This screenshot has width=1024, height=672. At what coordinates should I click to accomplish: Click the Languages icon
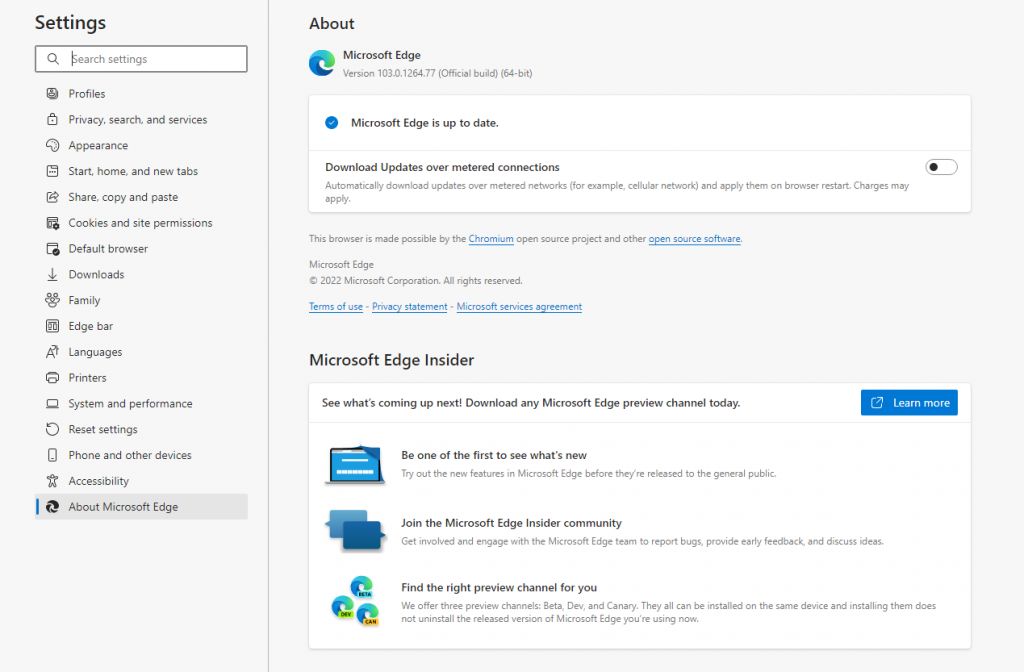tap(52, 352)
